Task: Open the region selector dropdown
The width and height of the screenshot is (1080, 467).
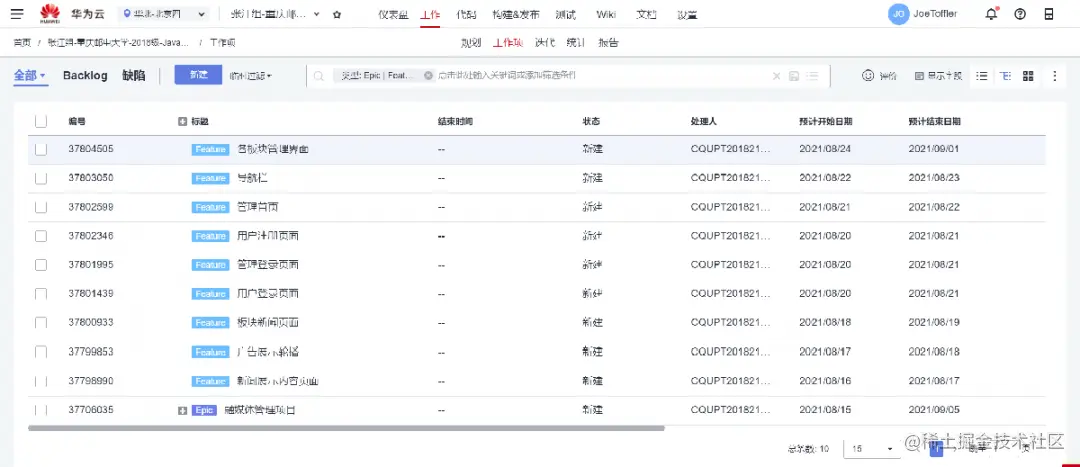Action: (x=164, y=14)
